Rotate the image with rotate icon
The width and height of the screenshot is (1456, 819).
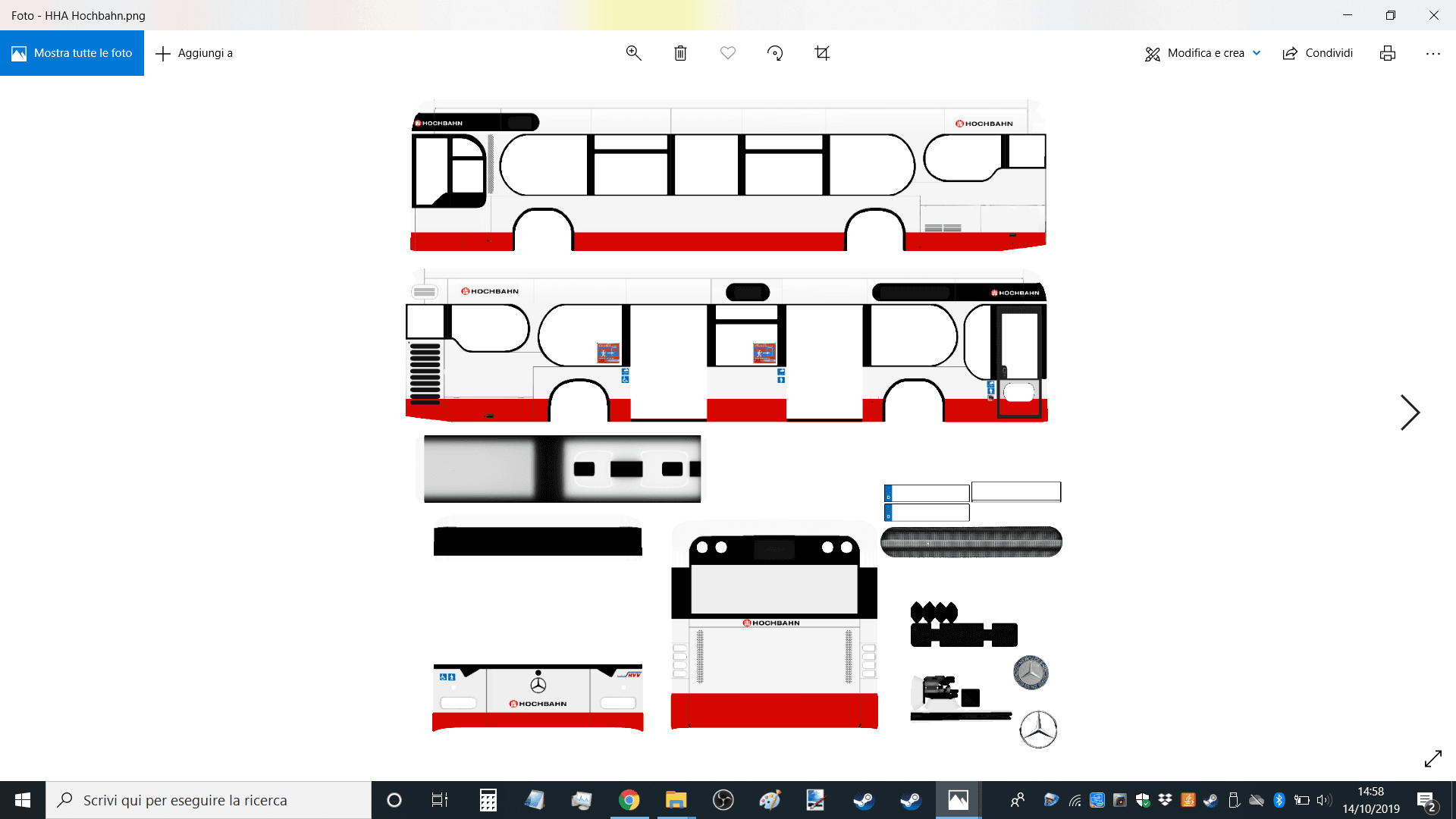[x=774, y=53]
